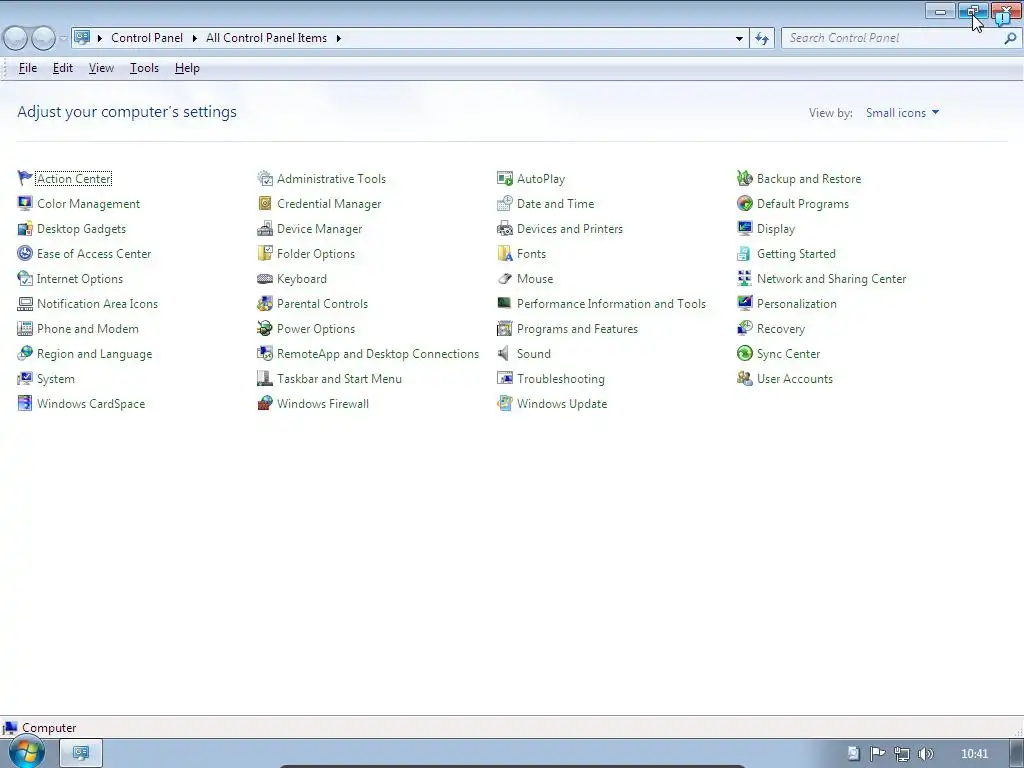Click the search magnifier icon
Screen dimensions: 1024x768
click(x=1010, y=39)
